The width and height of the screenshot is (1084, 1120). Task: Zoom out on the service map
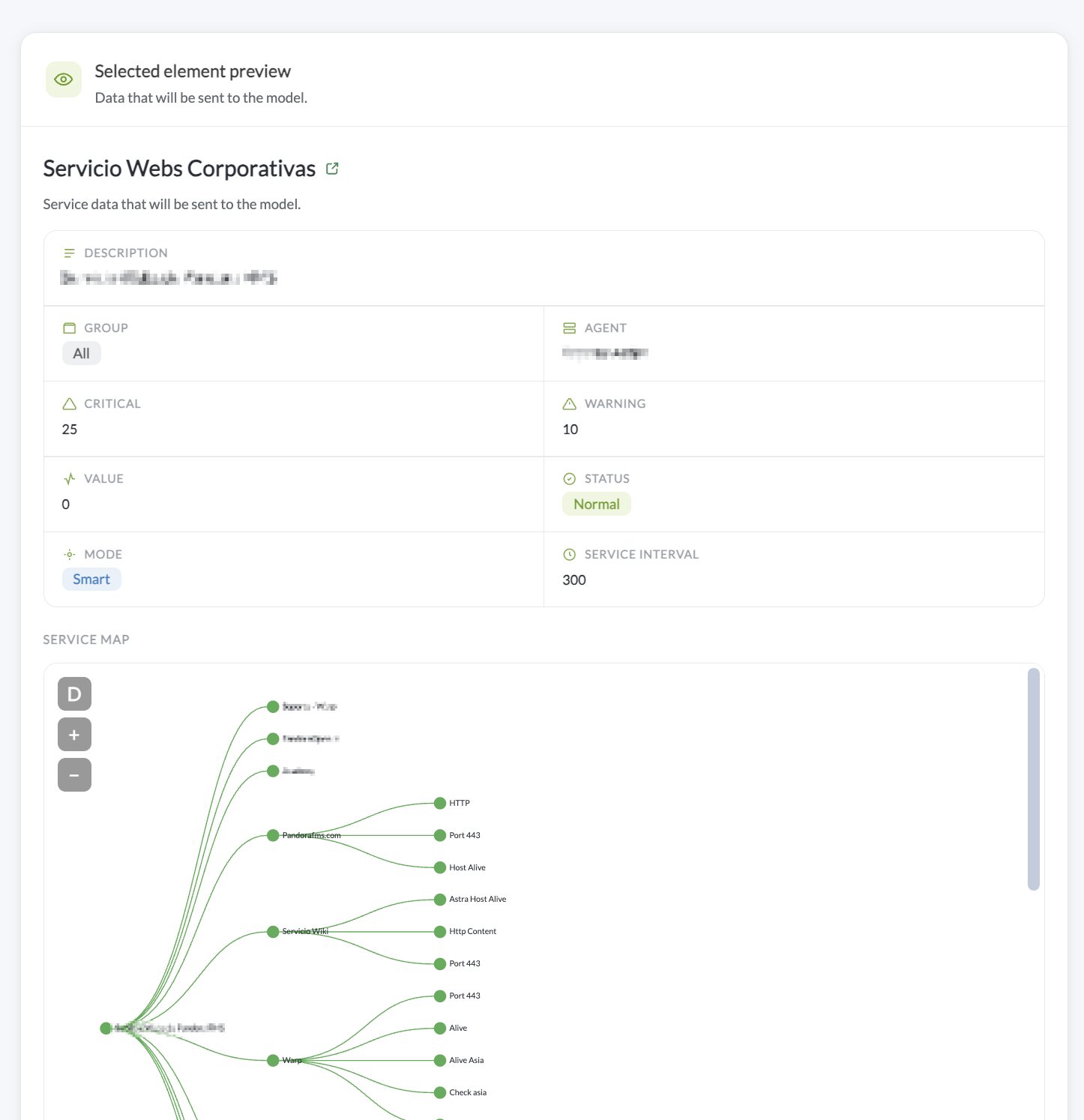[x=74, y=774]
